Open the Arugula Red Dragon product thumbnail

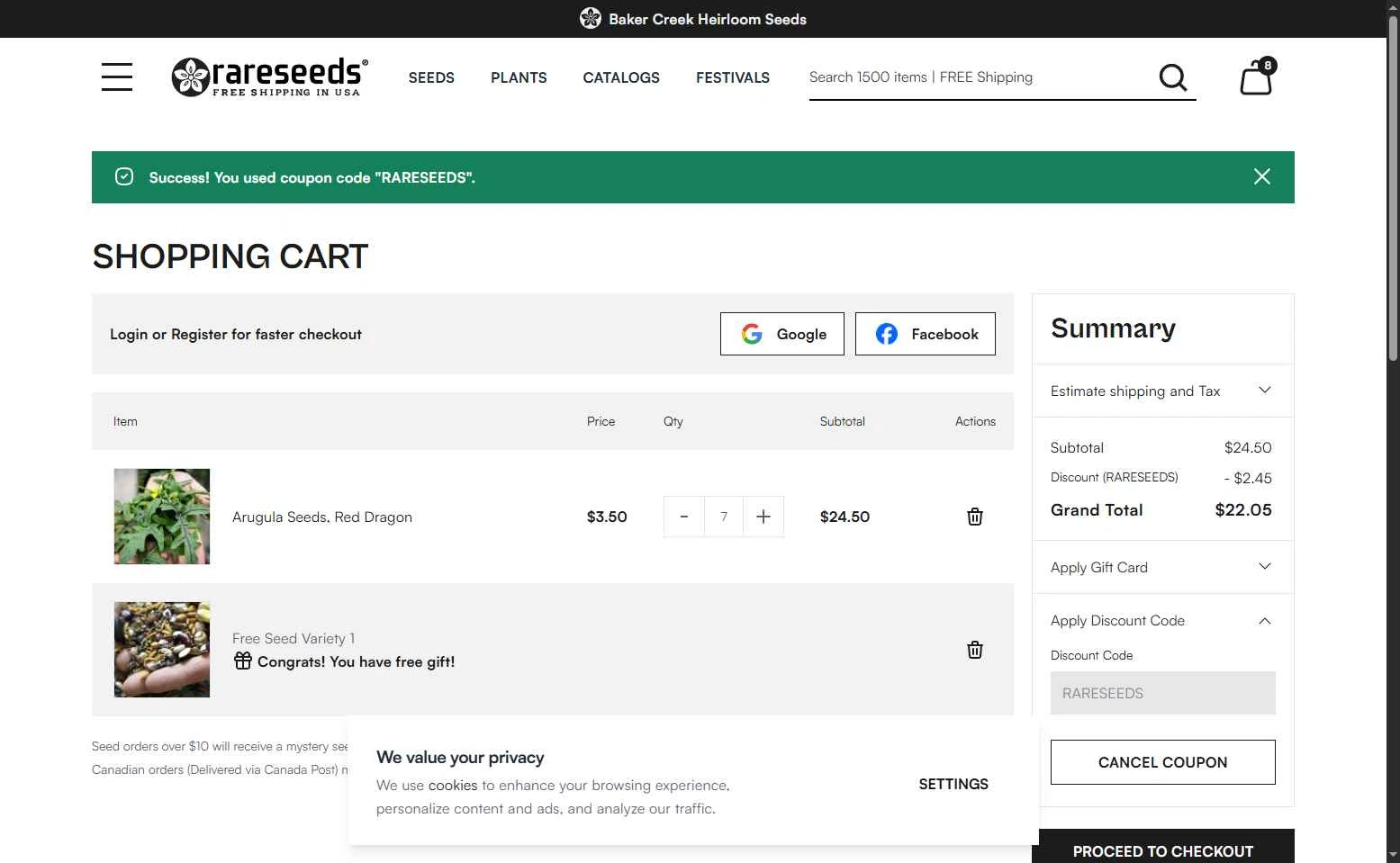162,517
